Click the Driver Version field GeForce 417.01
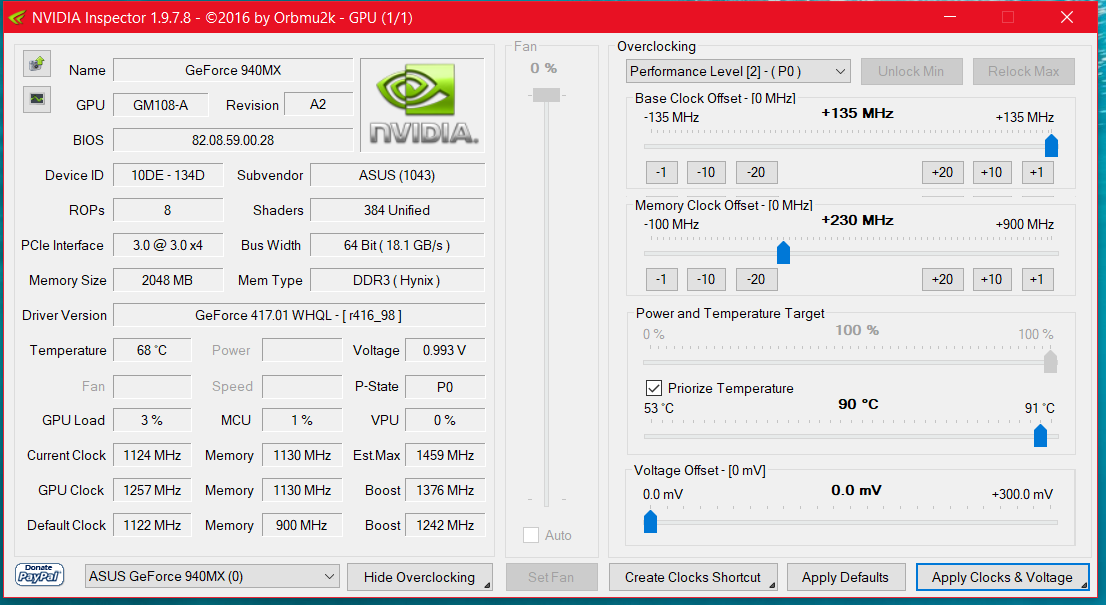This screenshot has width=1106, height=605. pos(299,315)
